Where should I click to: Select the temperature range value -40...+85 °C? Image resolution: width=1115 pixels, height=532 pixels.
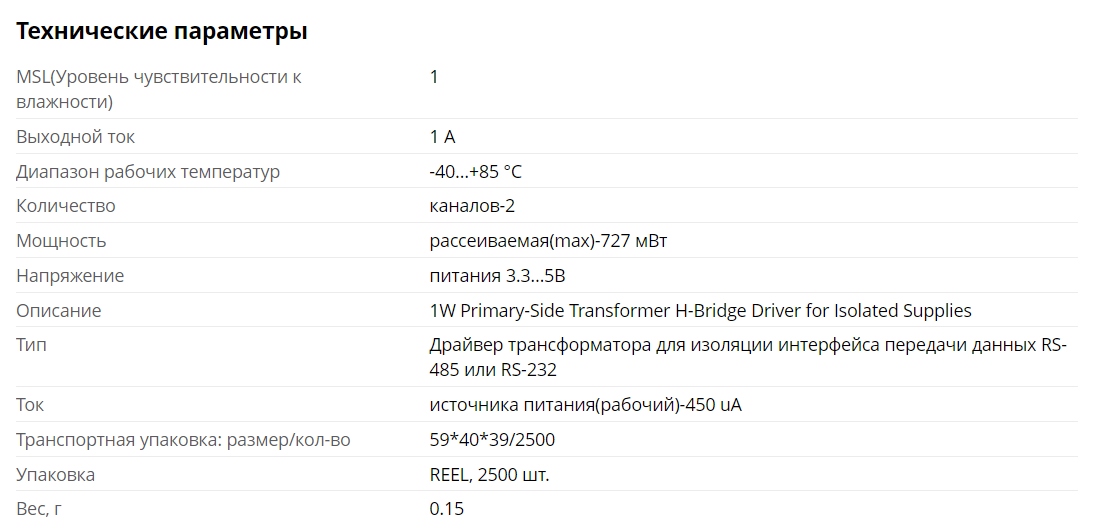coord(475,172)
